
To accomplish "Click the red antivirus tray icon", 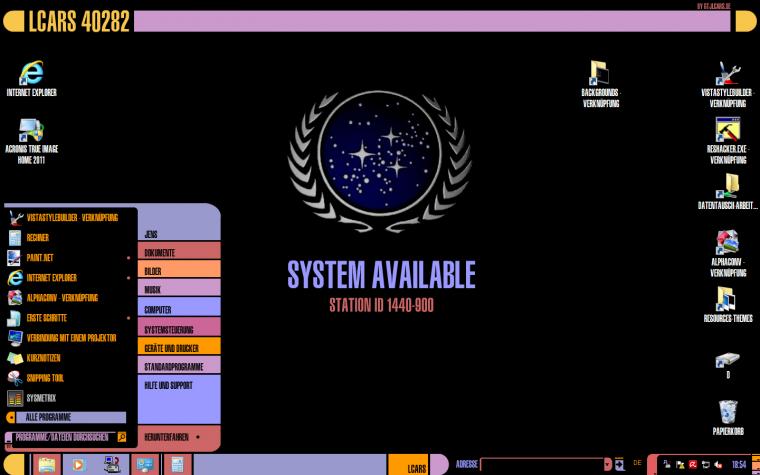I will point(693,464).
